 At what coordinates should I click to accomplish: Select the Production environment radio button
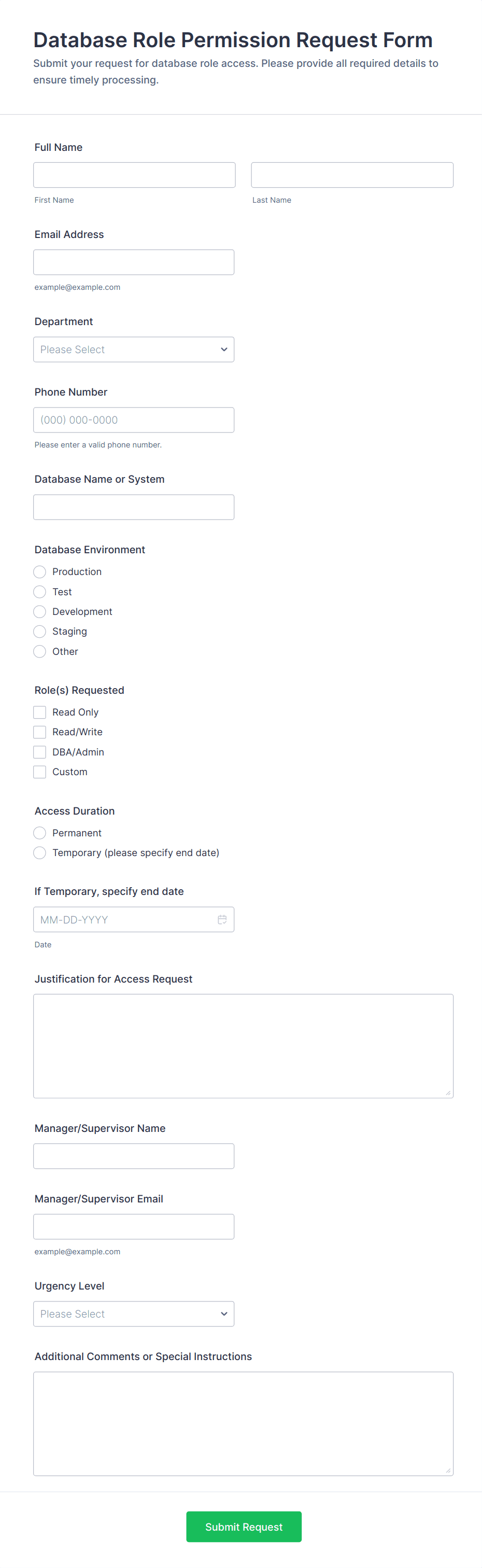[x=39, y=571]
